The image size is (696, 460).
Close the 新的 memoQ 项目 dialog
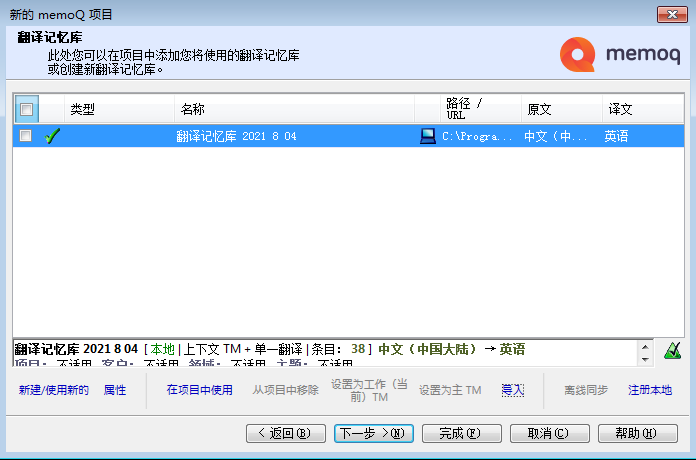point(672,15)
